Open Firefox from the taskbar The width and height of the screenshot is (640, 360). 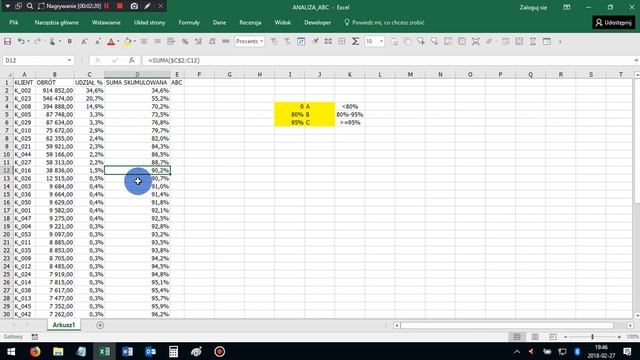[35, 351]
